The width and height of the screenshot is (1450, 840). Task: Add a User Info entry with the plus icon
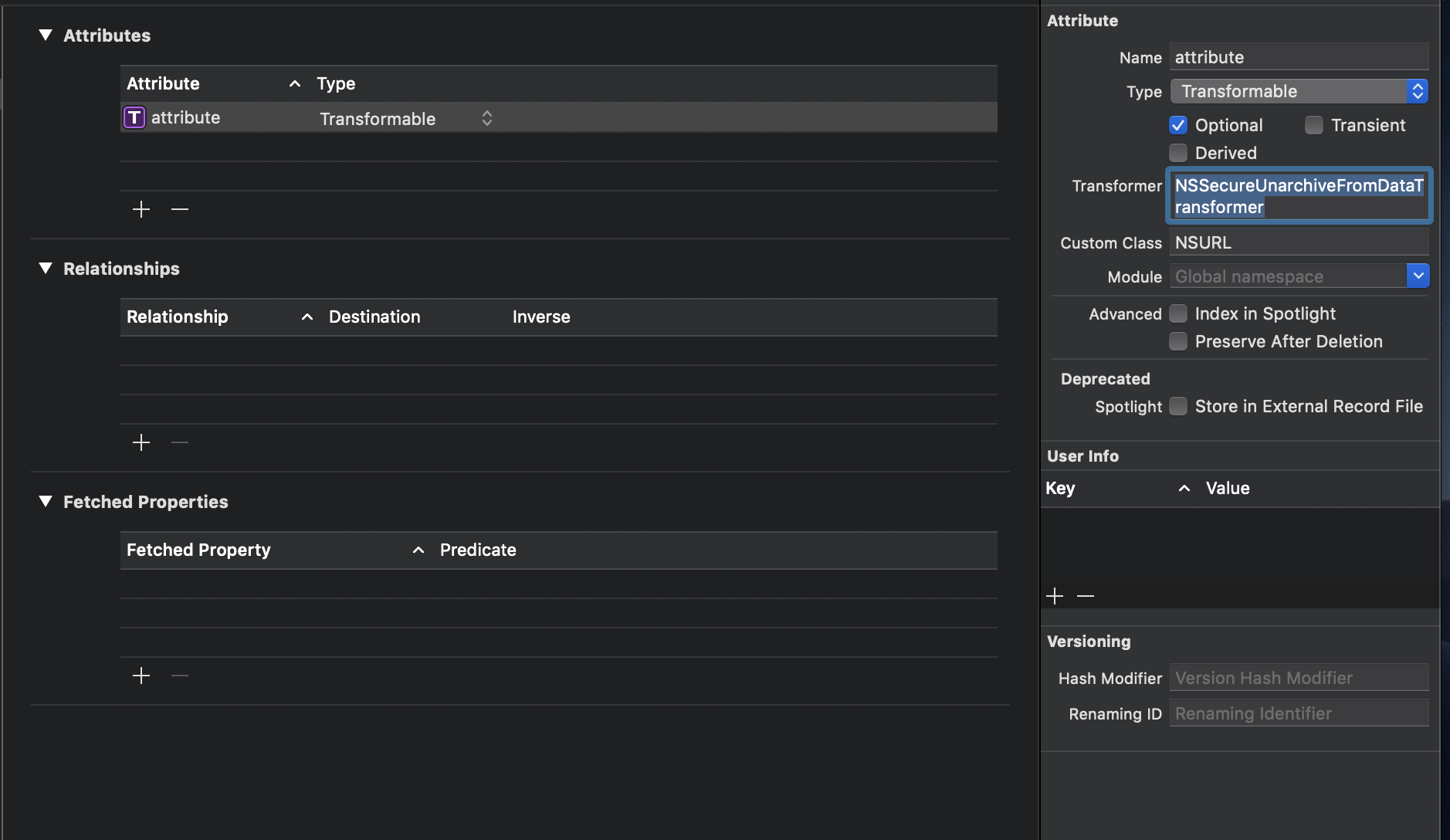tap(1055, 595)
